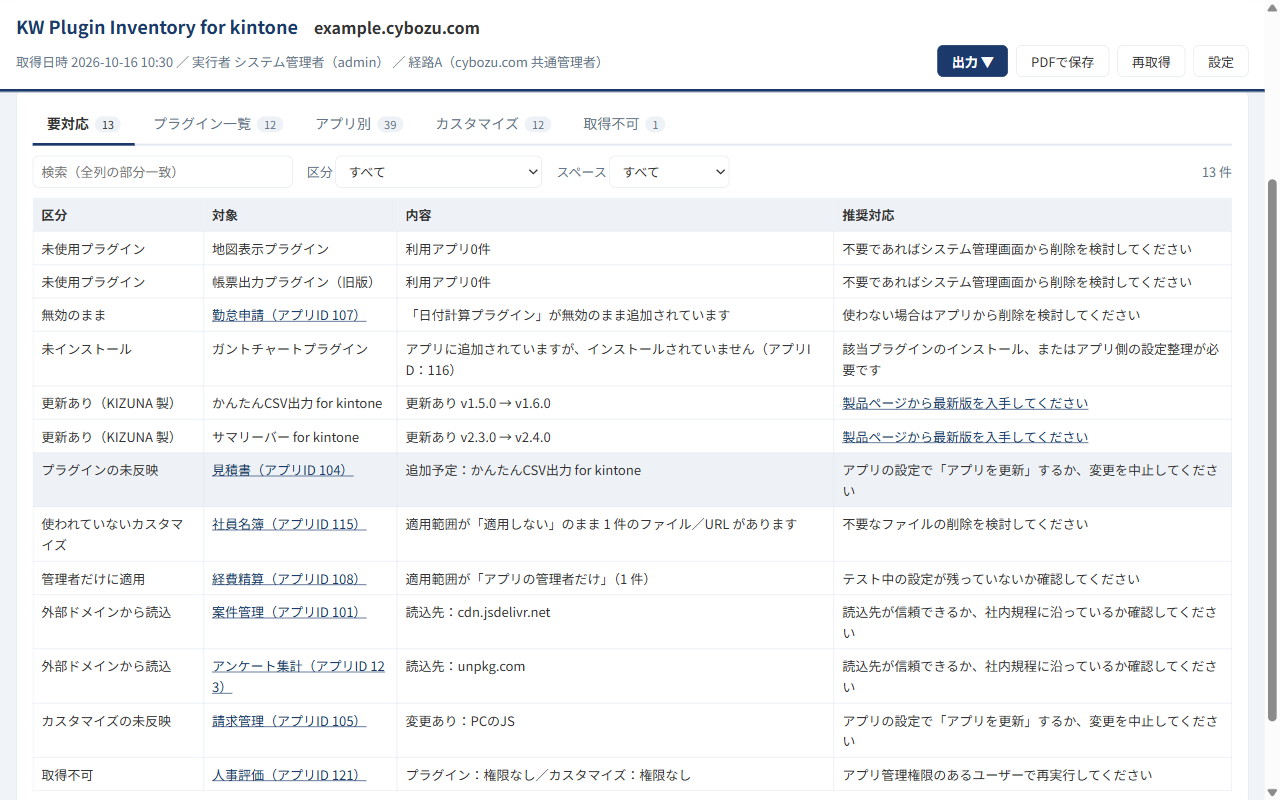
Task: Click the 内容 column header
Action: (x=615, y=215)
